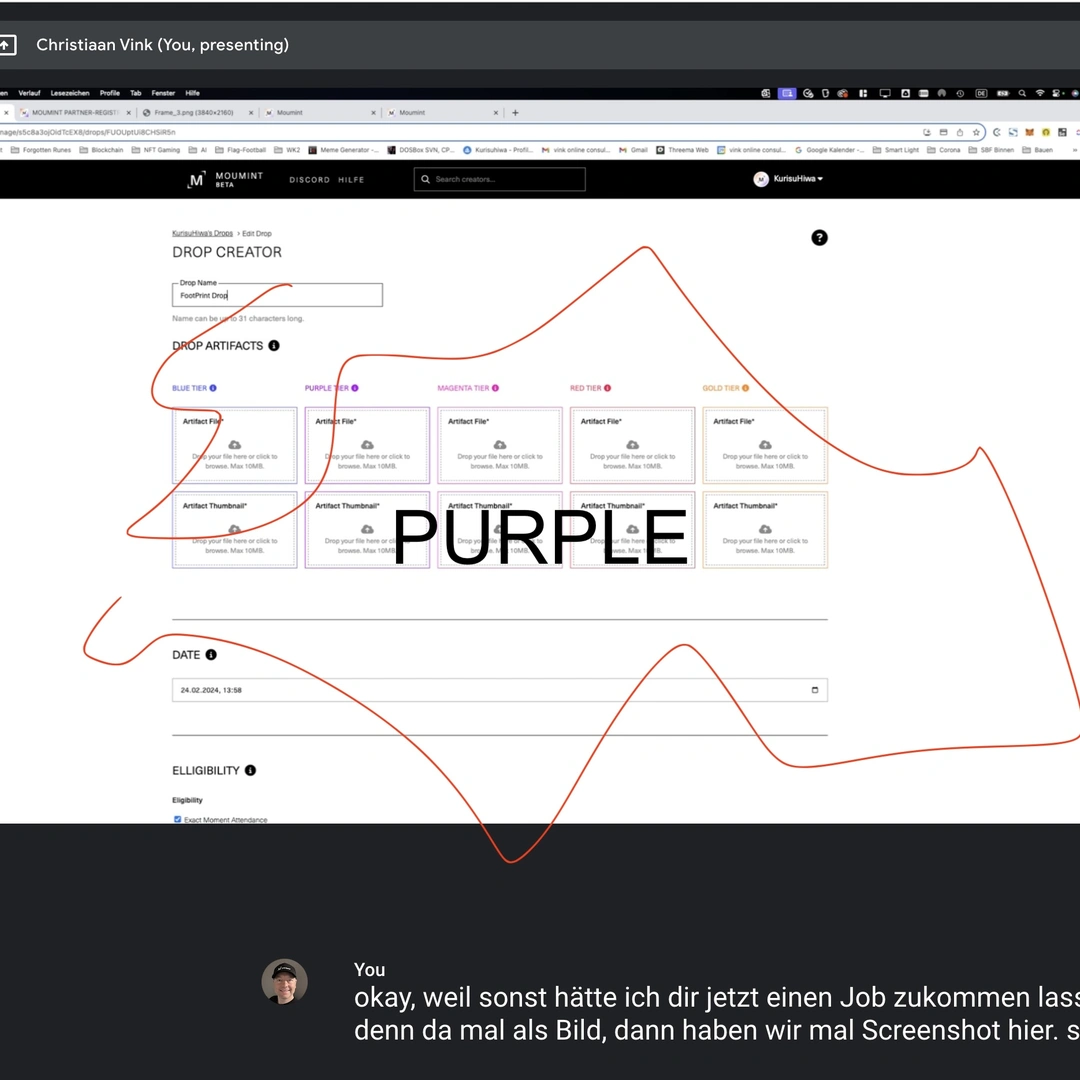Click the Date section info icon
This screenshot has width=1080, height=1080.
(x=211, y=654)
